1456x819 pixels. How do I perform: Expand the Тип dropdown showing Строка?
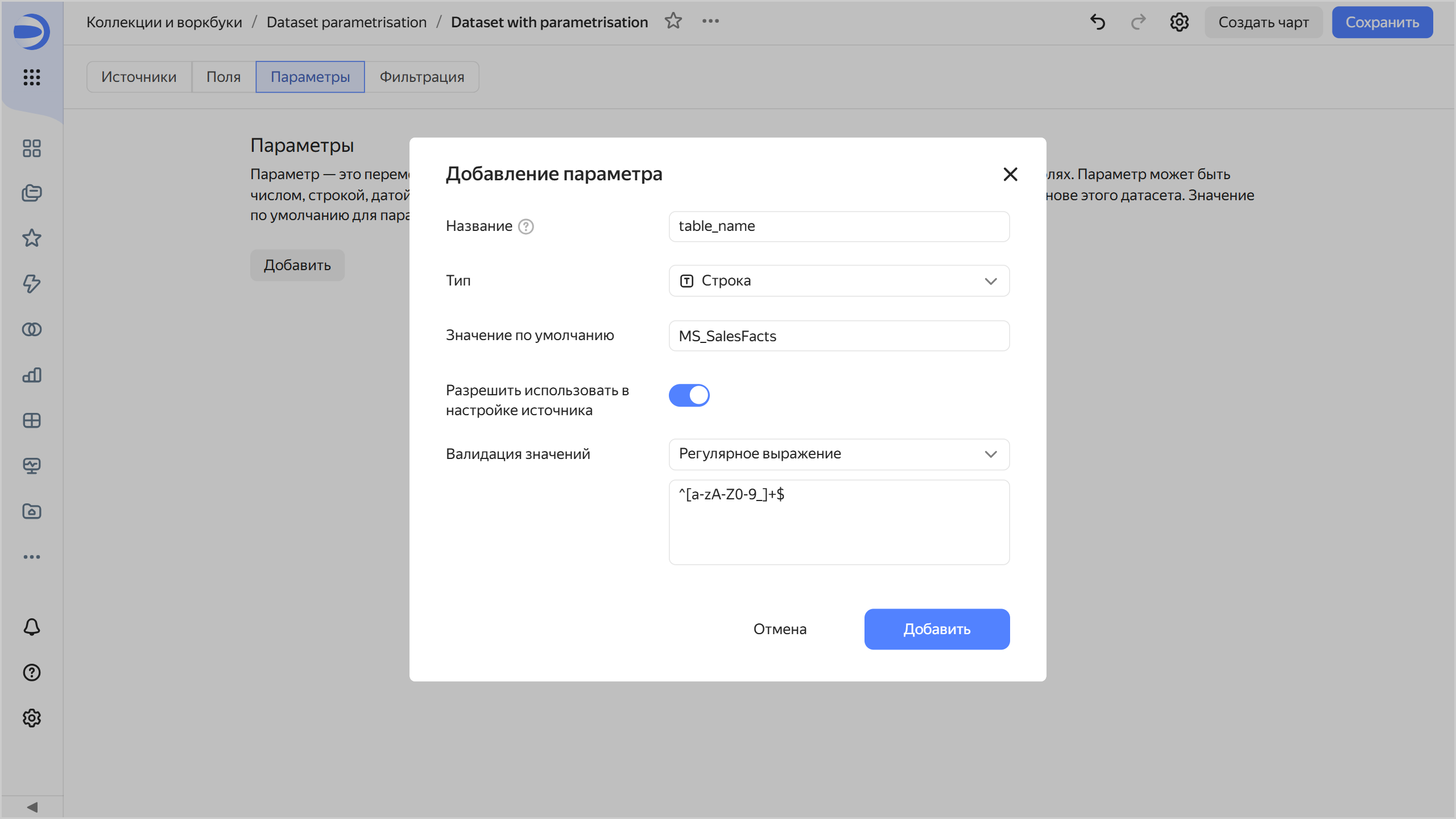[x=839, y=281]
